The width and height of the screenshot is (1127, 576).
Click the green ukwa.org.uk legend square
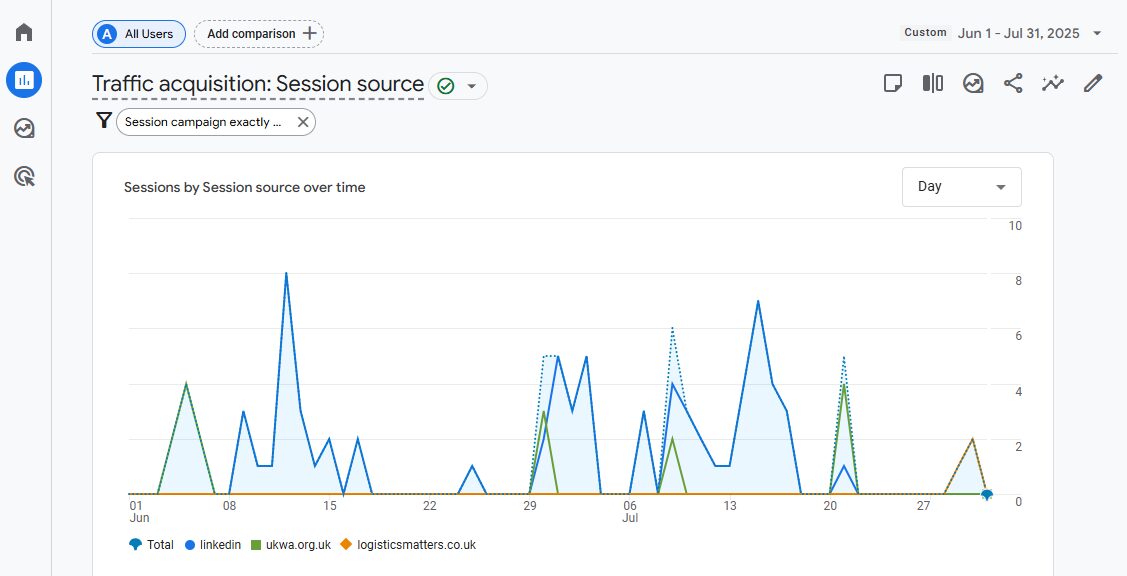(x=256, y=545)
